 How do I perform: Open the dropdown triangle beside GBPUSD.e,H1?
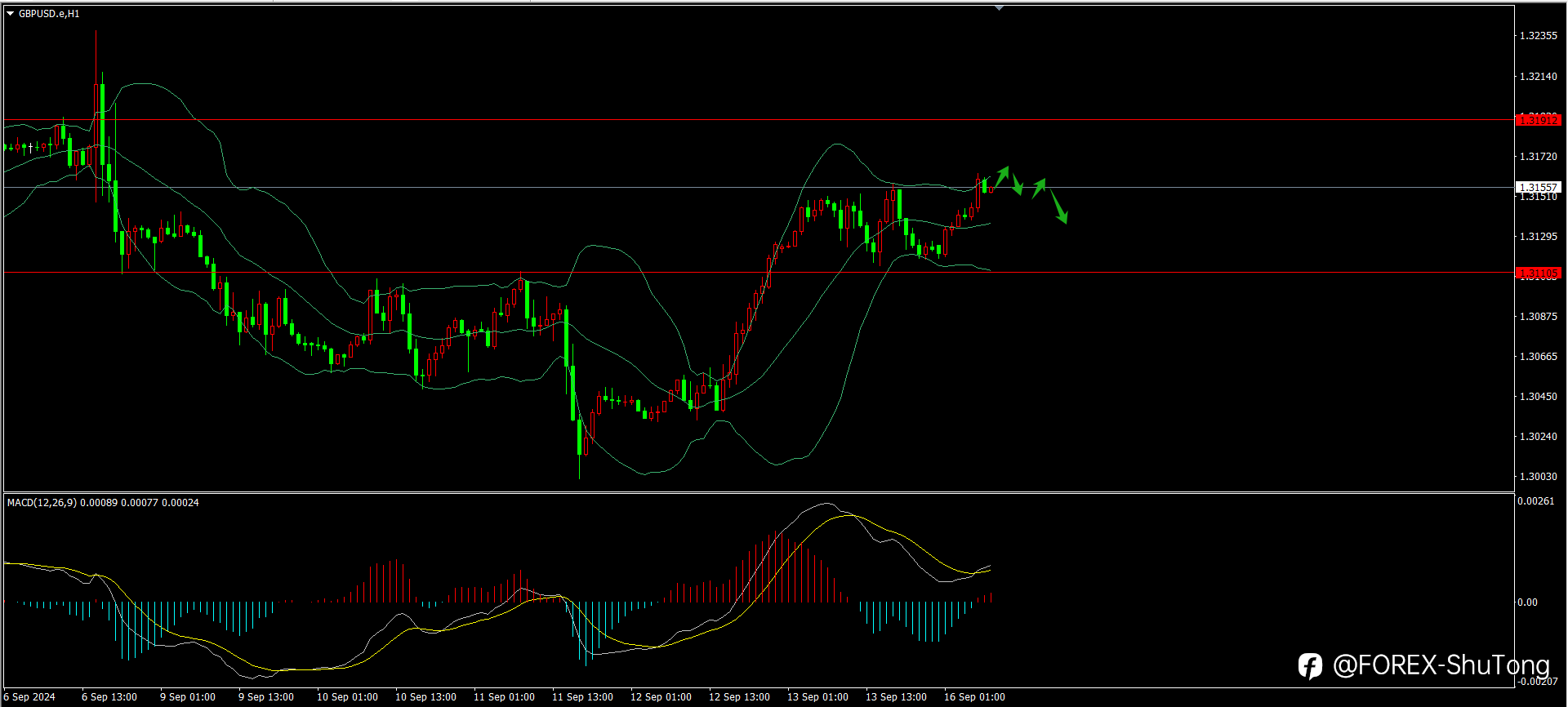[x=11, y=13]
